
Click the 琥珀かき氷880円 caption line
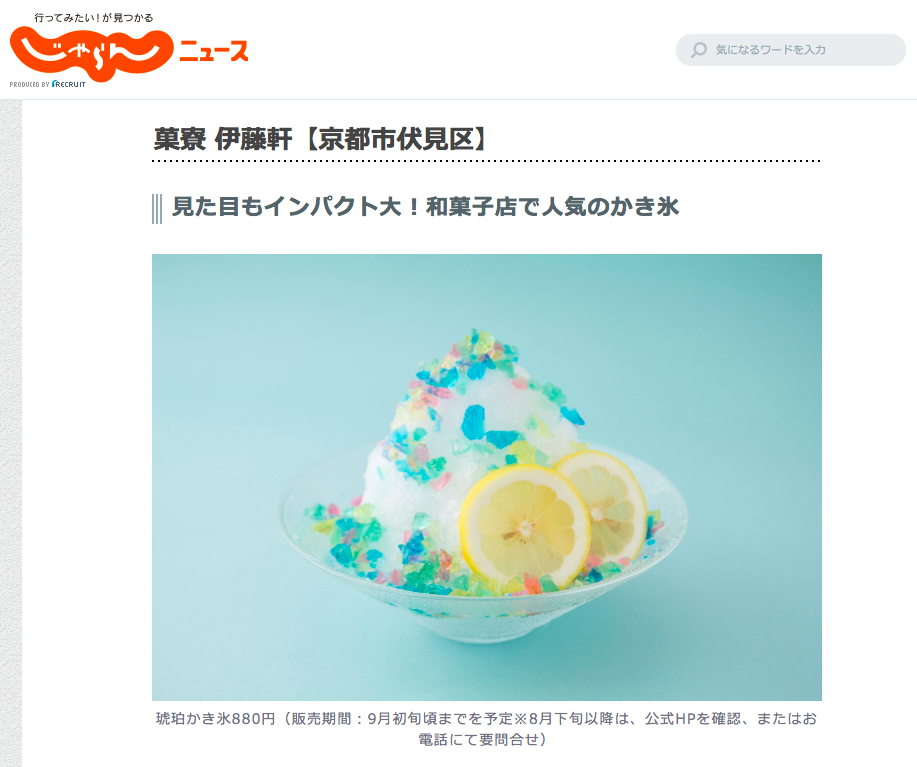(487, 718)
